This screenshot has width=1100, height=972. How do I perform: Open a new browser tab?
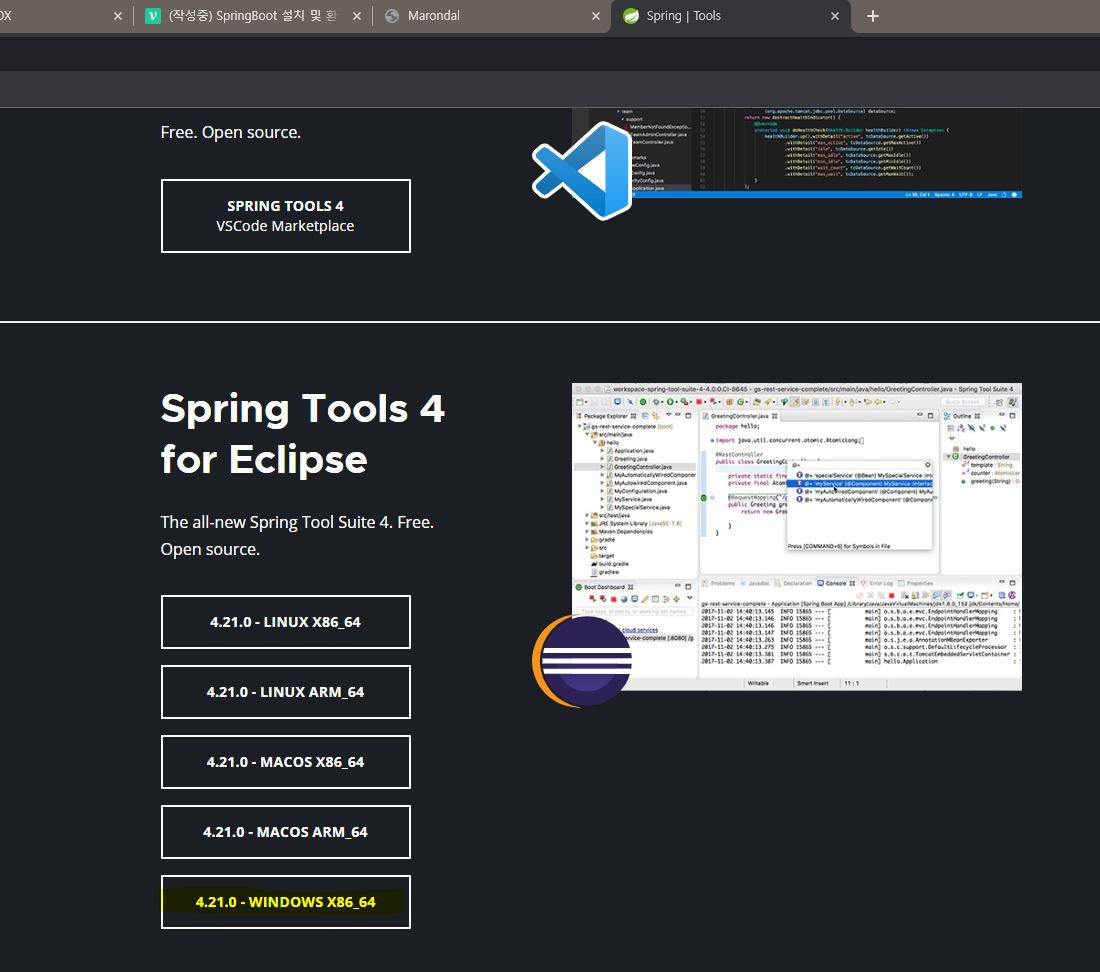(x=873, y=16)
